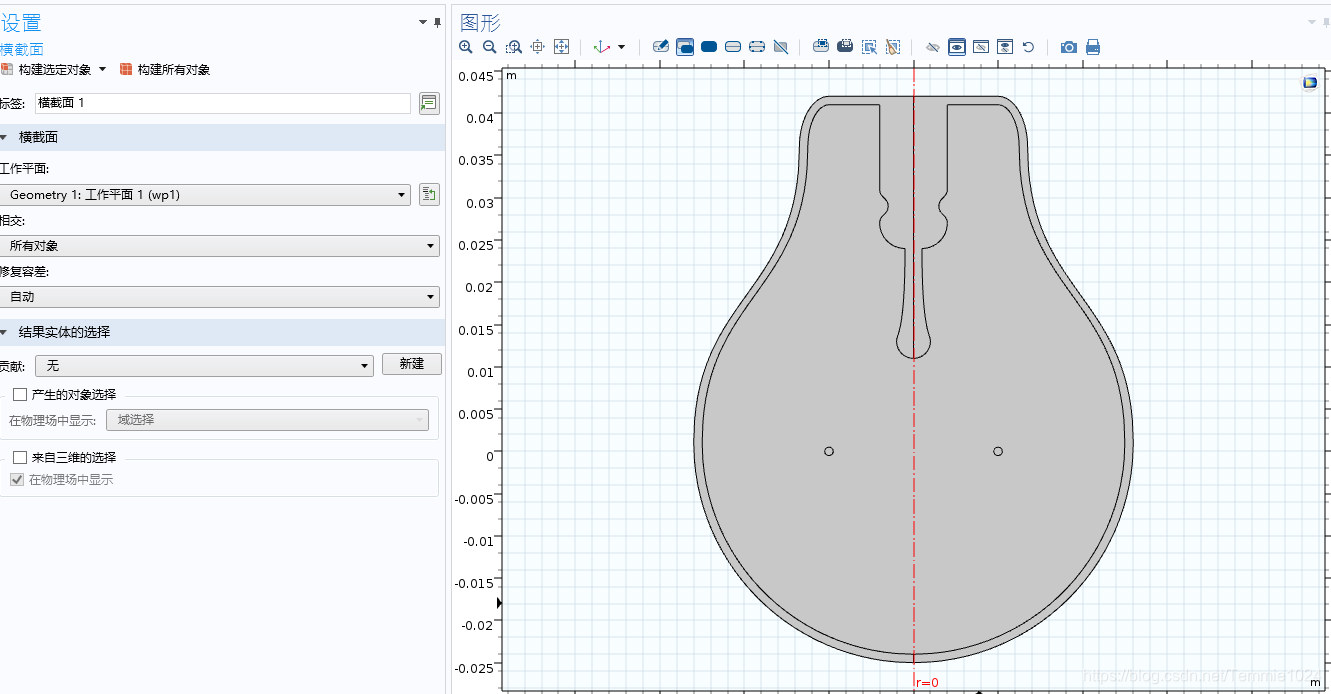Click the small circle right of the axis
Image resolution: width=1331 pixels, height=694 pixels.
pyautogui.click(x=998, y=452)
